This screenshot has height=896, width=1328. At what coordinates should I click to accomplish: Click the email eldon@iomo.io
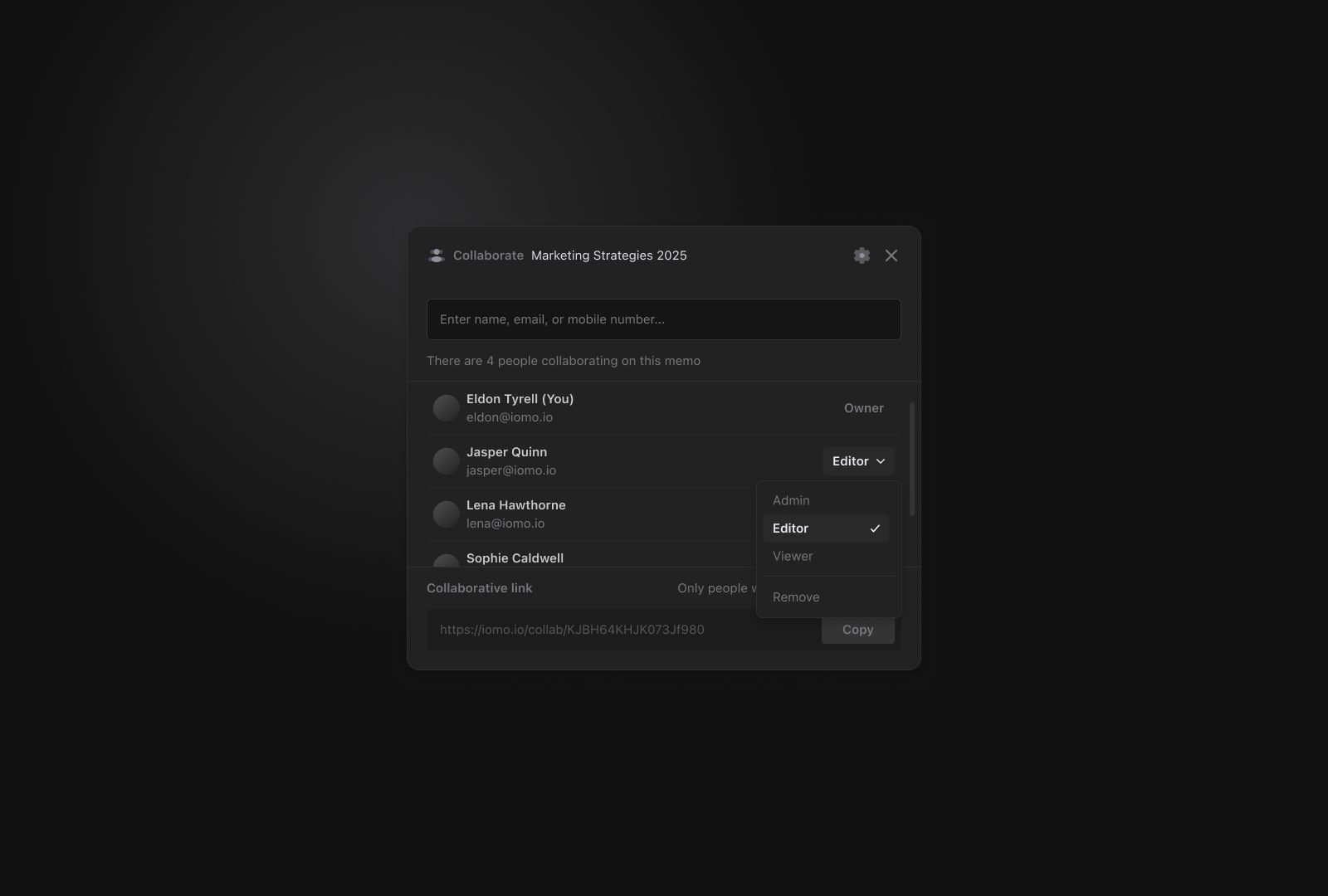pyautogui.click(x=510, y=417)
